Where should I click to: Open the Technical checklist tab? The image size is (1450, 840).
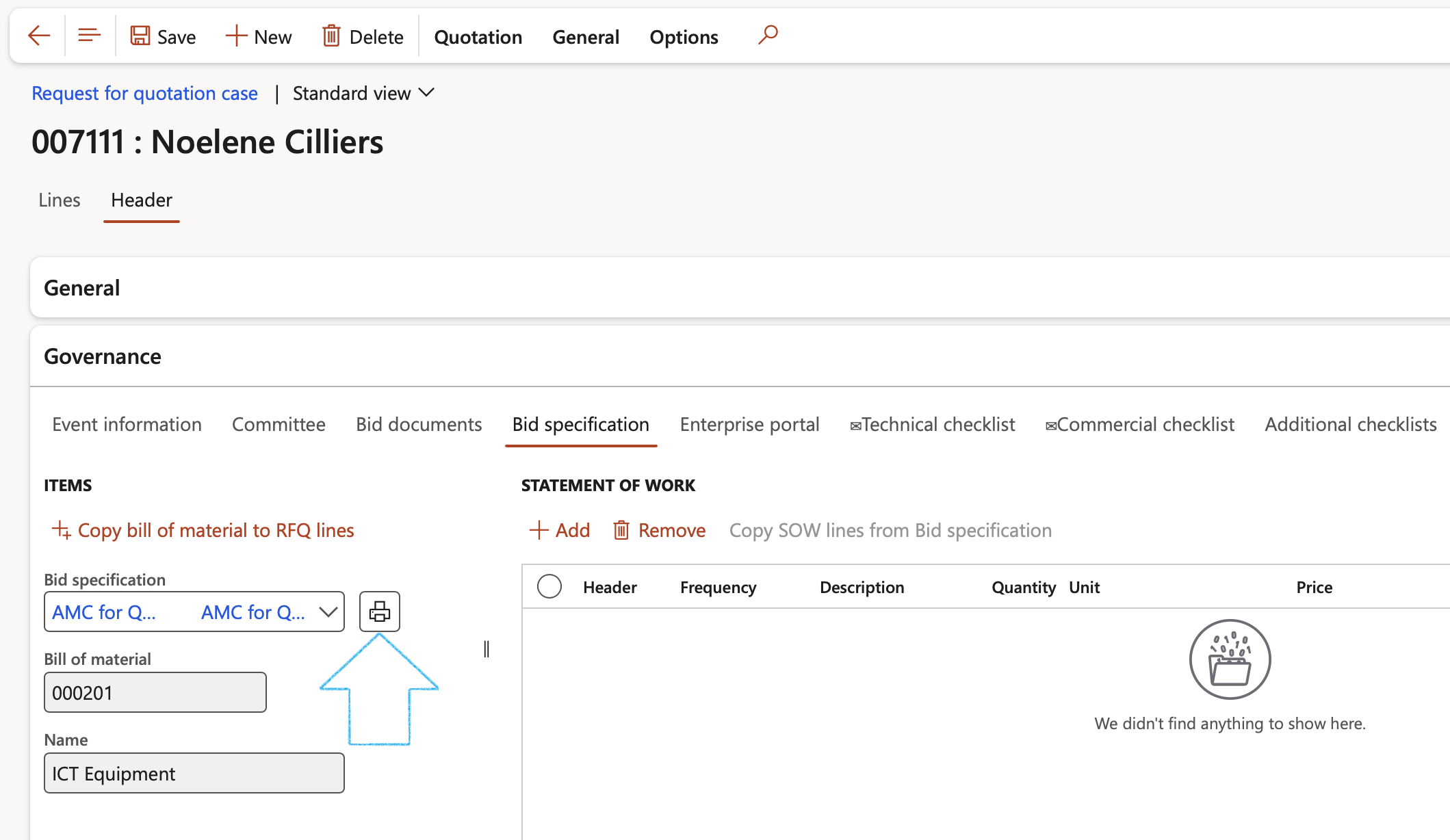932,424
